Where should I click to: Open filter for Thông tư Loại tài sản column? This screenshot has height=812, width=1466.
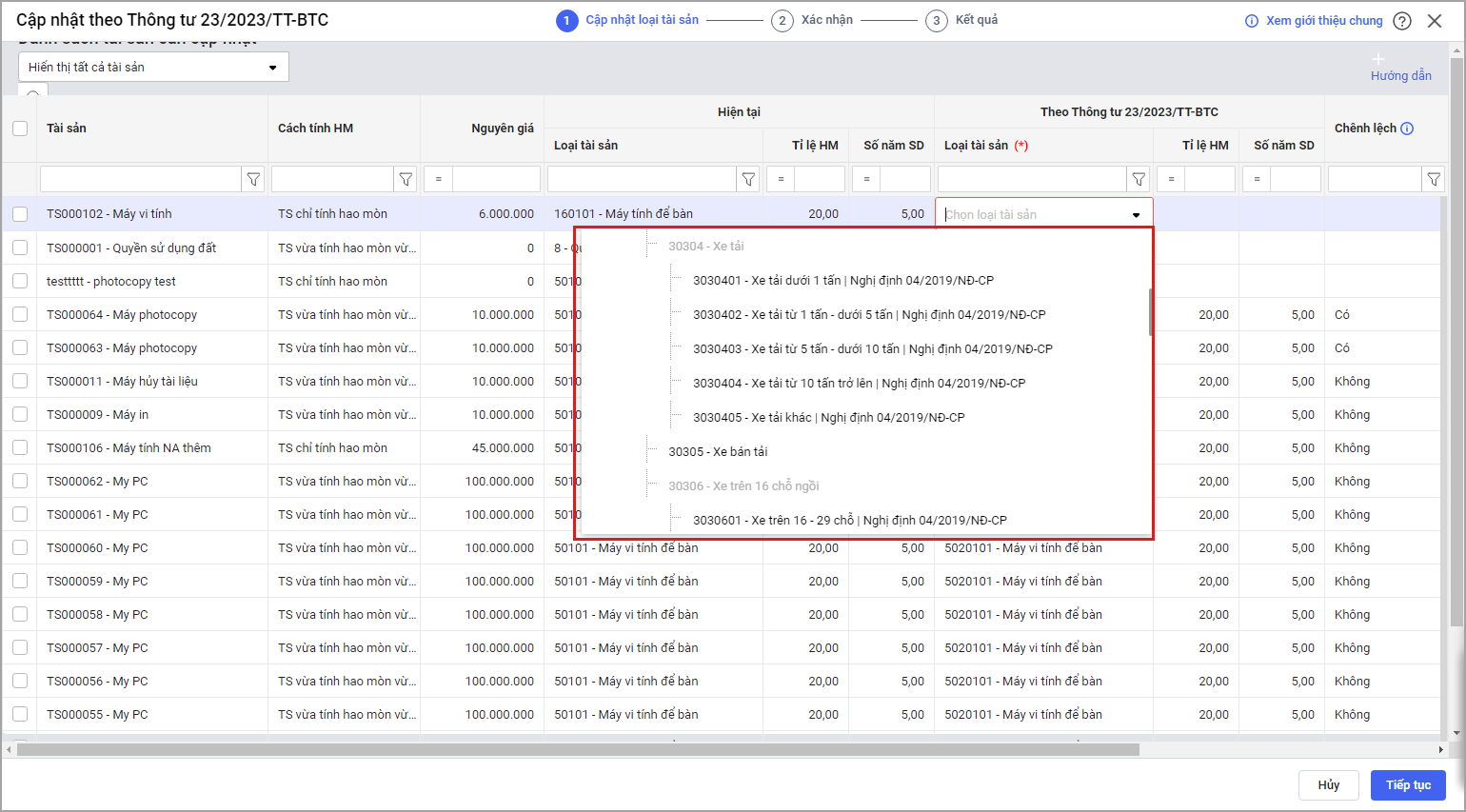tap(1139, 179)
